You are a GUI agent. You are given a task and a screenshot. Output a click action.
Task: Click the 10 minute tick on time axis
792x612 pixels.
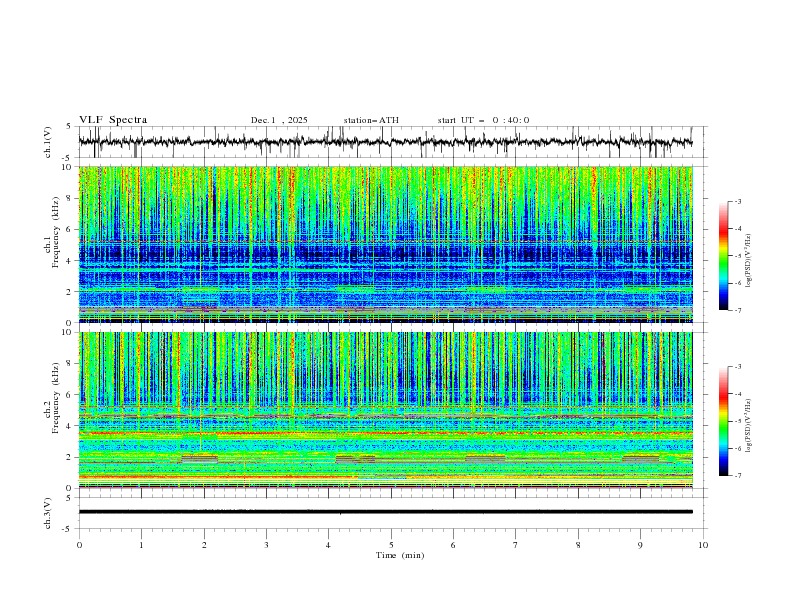pos(703,545)
